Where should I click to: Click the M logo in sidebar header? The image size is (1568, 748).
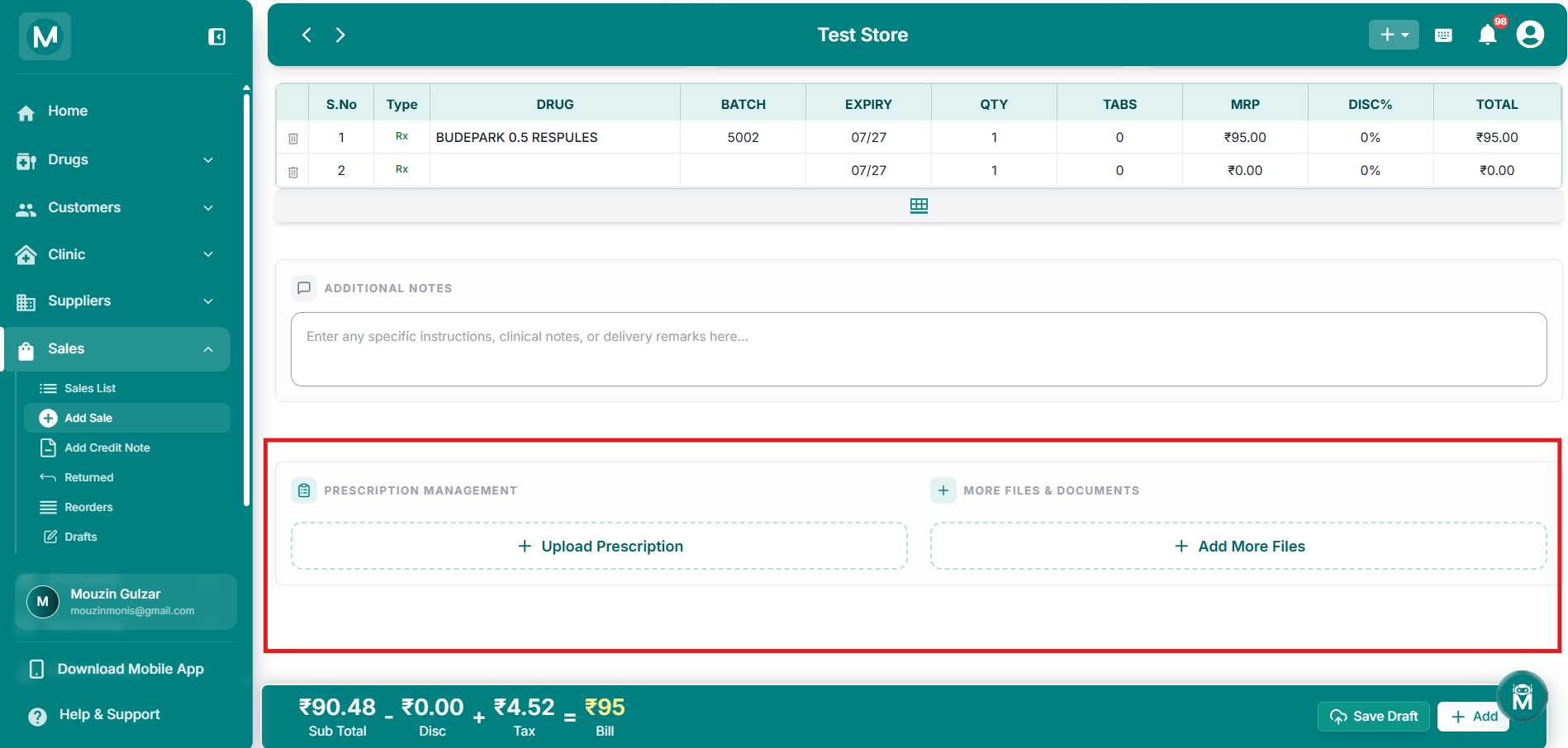pyautogui.click(x=45, y=36)
